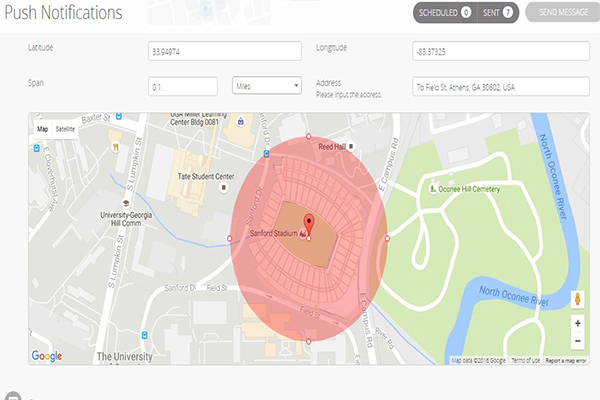
Task: Click the Latitude input field
Action: pos(225,51)
